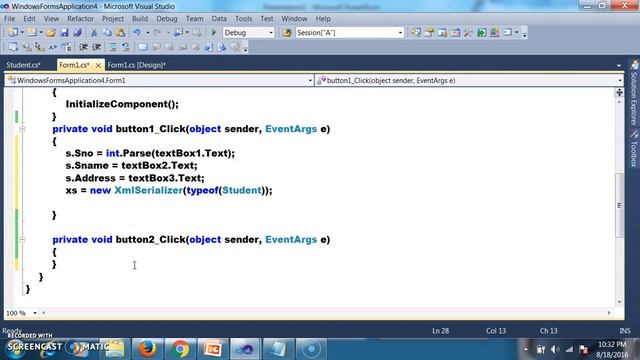Viewport: 640px width, 360px height.
Task: Click the Copy toolbar icon
Action: tap(107, 33)
